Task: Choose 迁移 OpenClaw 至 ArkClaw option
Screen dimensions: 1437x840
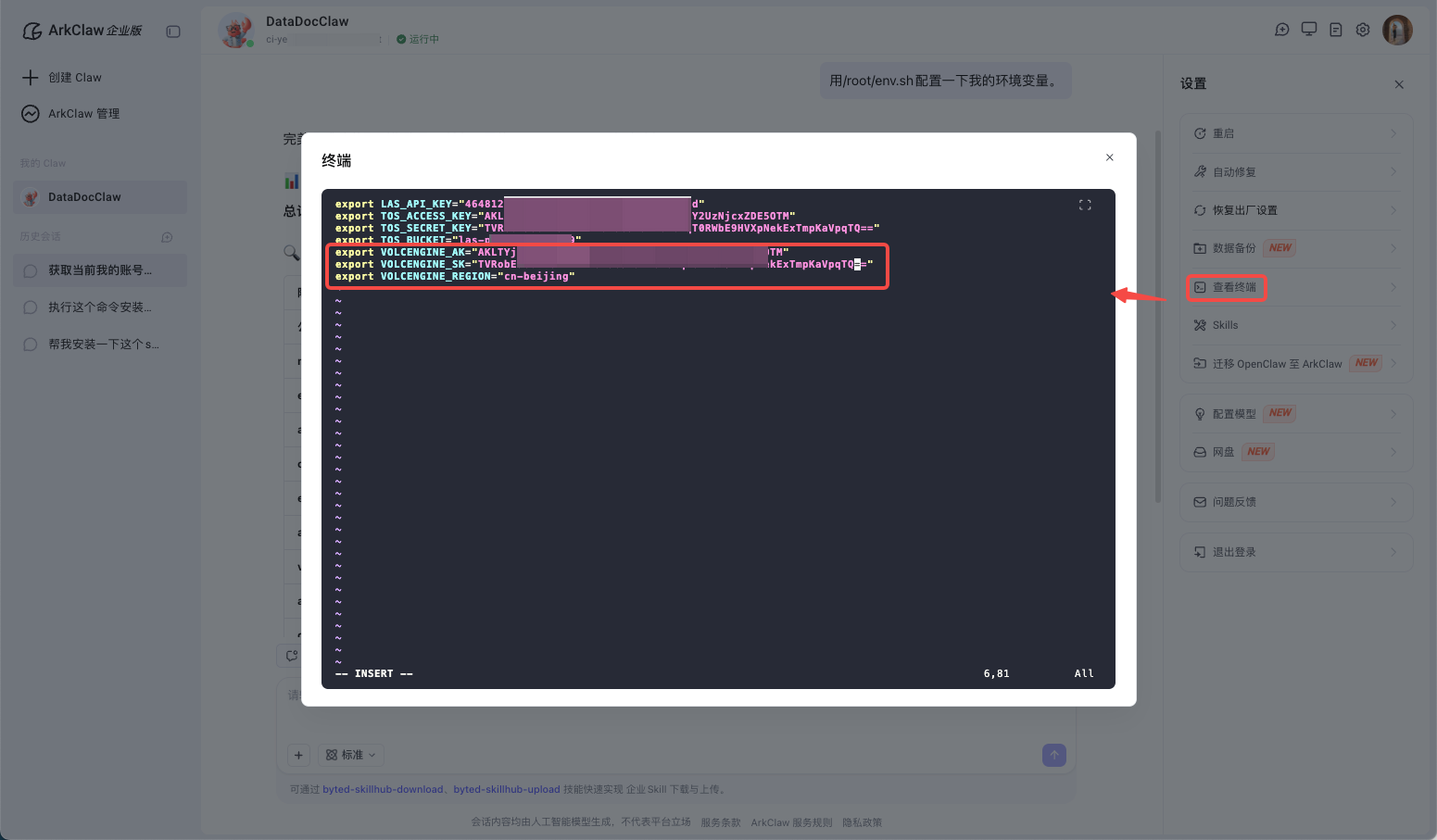Action: tap(1296, 363)
